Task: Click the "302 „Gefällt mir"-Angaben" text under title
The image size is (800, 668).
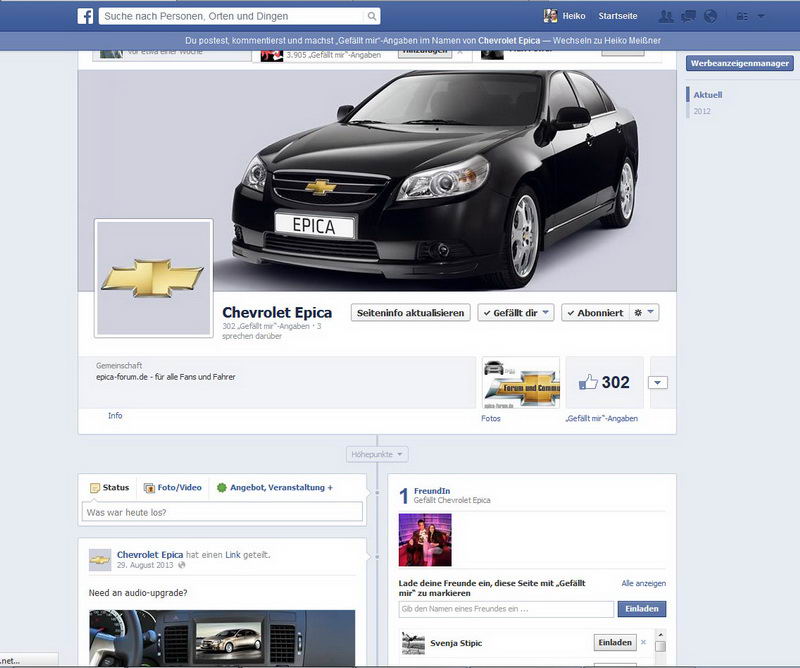Action: 266,326
